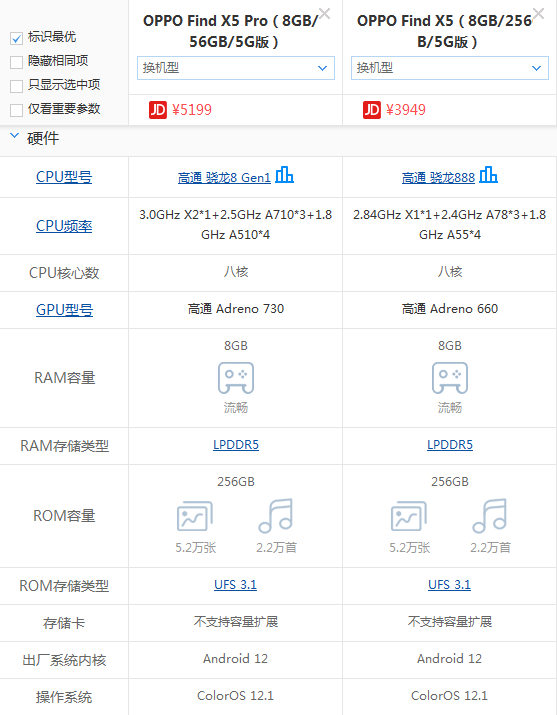
Task: Click music note icon above 2.2万首 for X5 Pro
Action: (276, 516)
